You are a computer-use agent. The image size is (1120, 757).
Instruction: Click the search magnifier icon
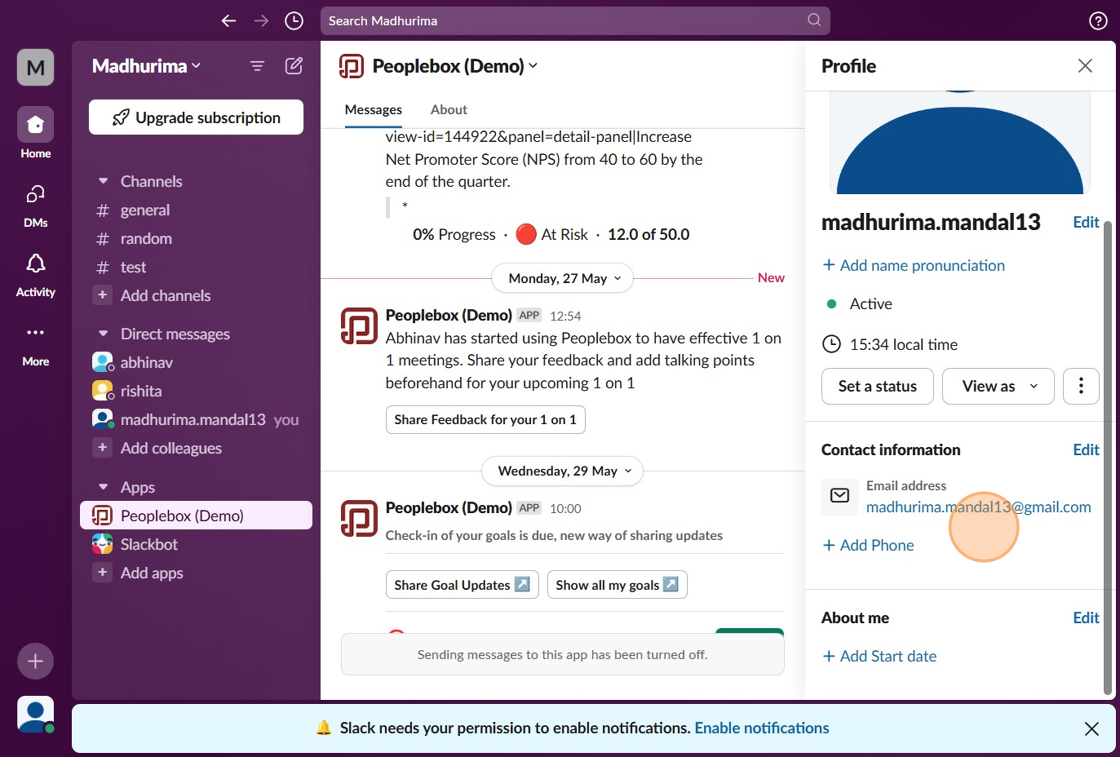tap(814, 20)
